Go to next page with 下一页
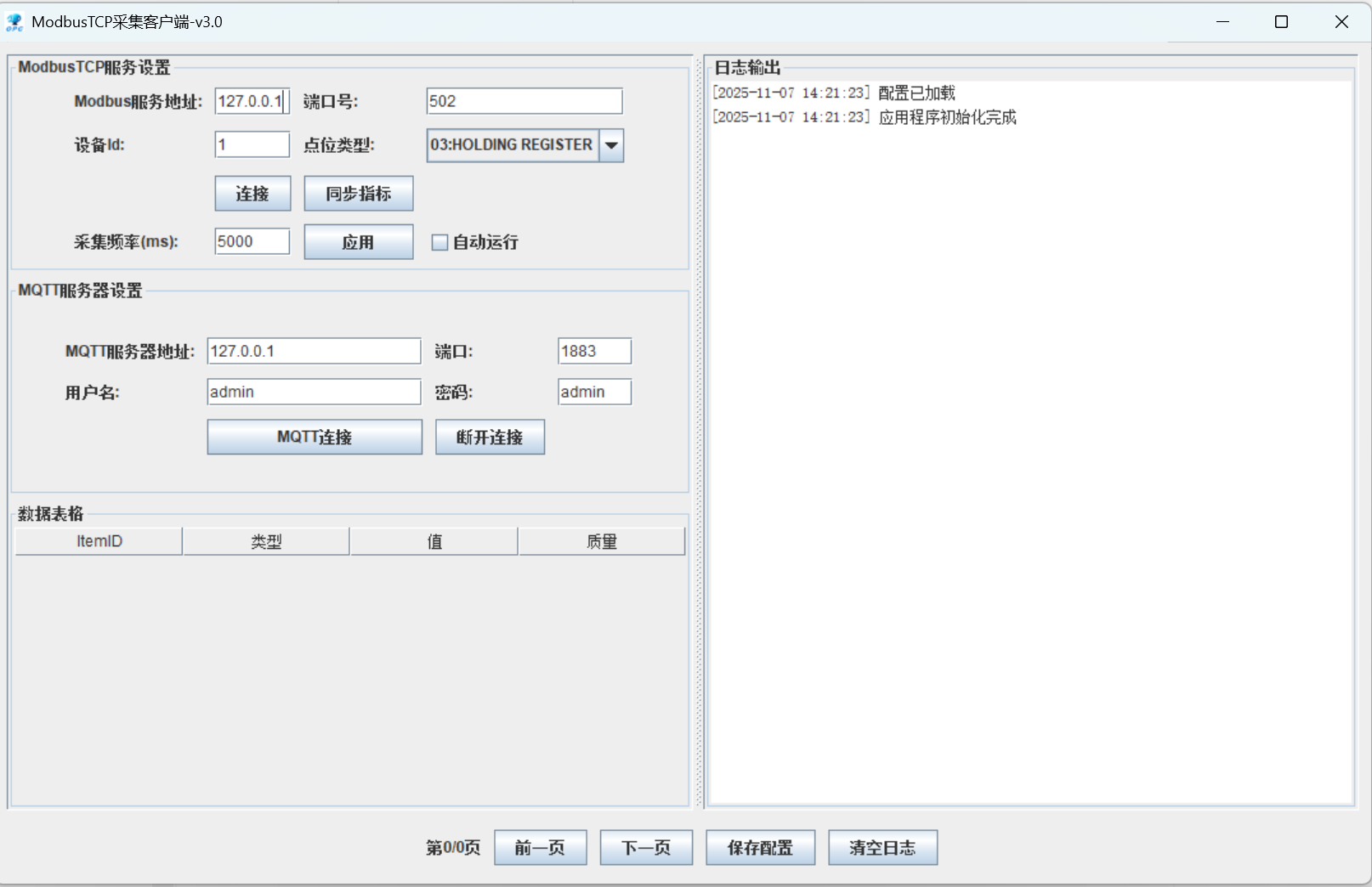 point(646,847)
